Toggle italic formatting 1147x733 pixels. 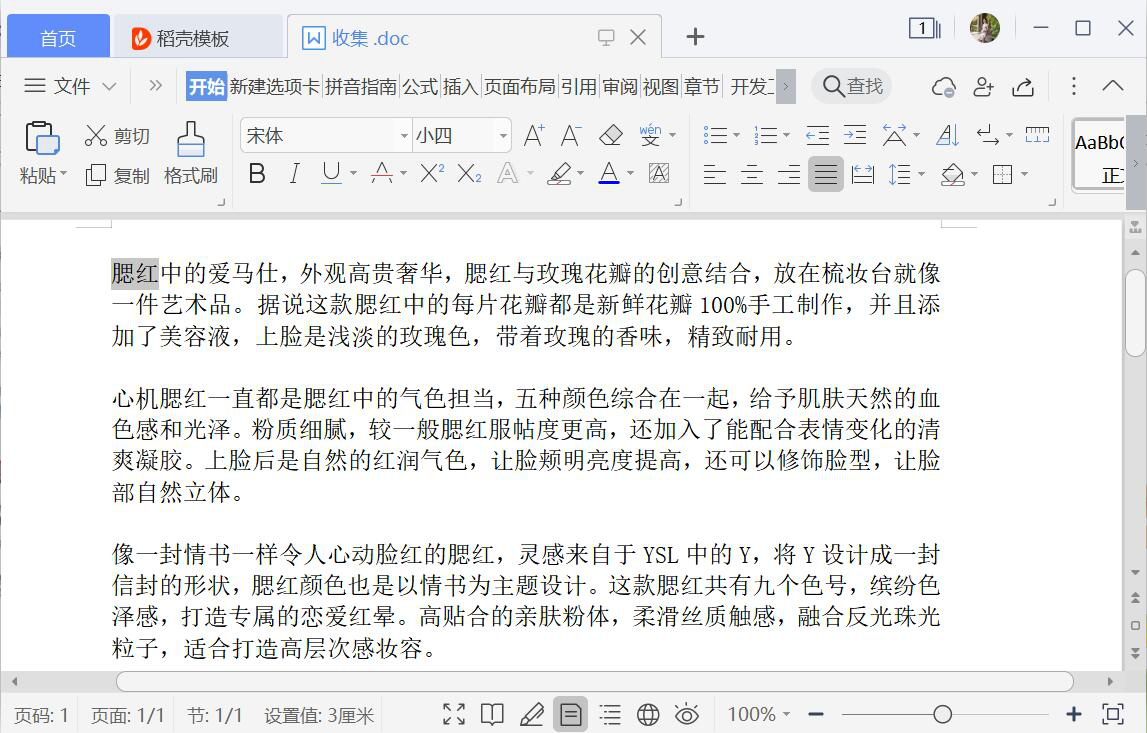(294, 173)
